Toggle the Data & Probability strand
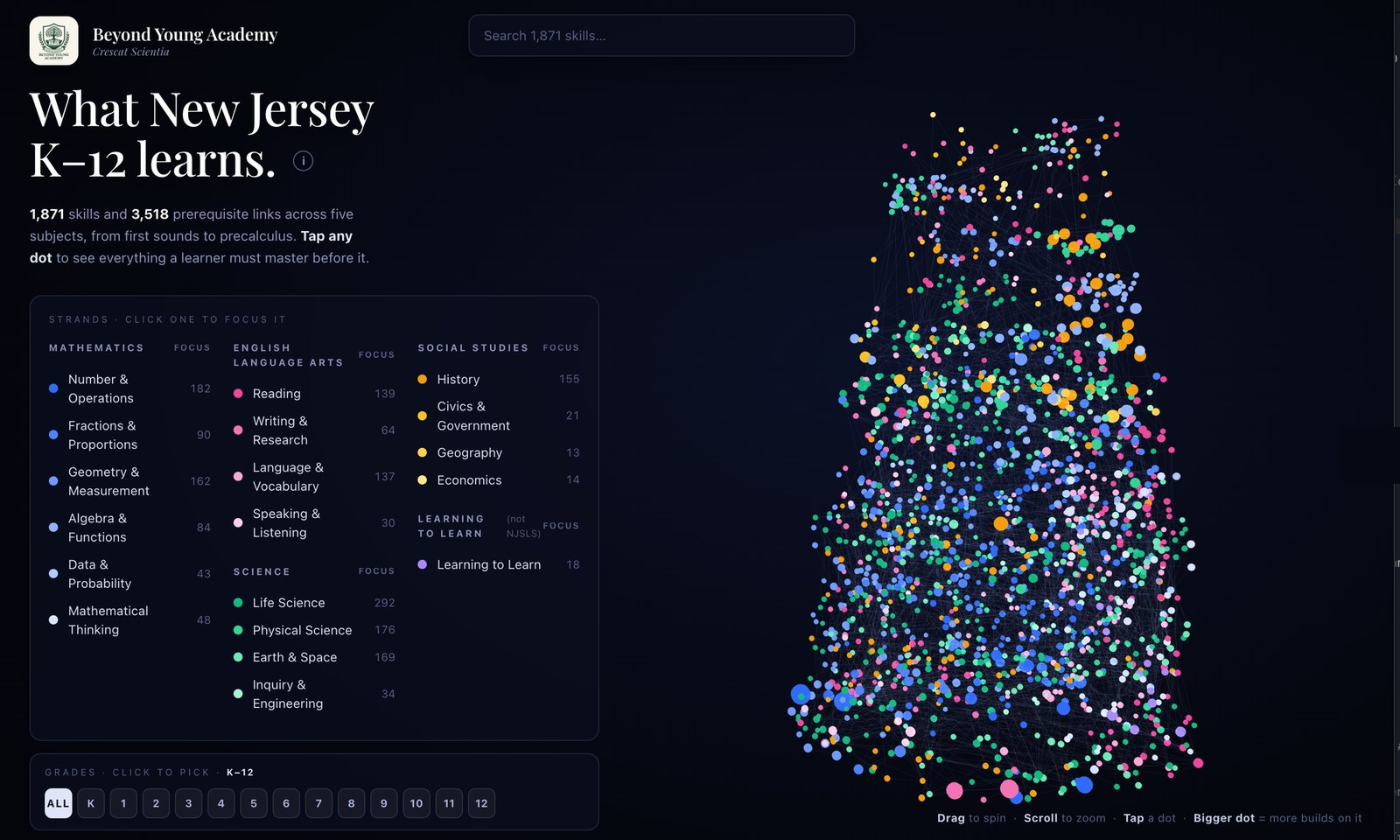Screen dimensions: 1400x840 point(129,574)
